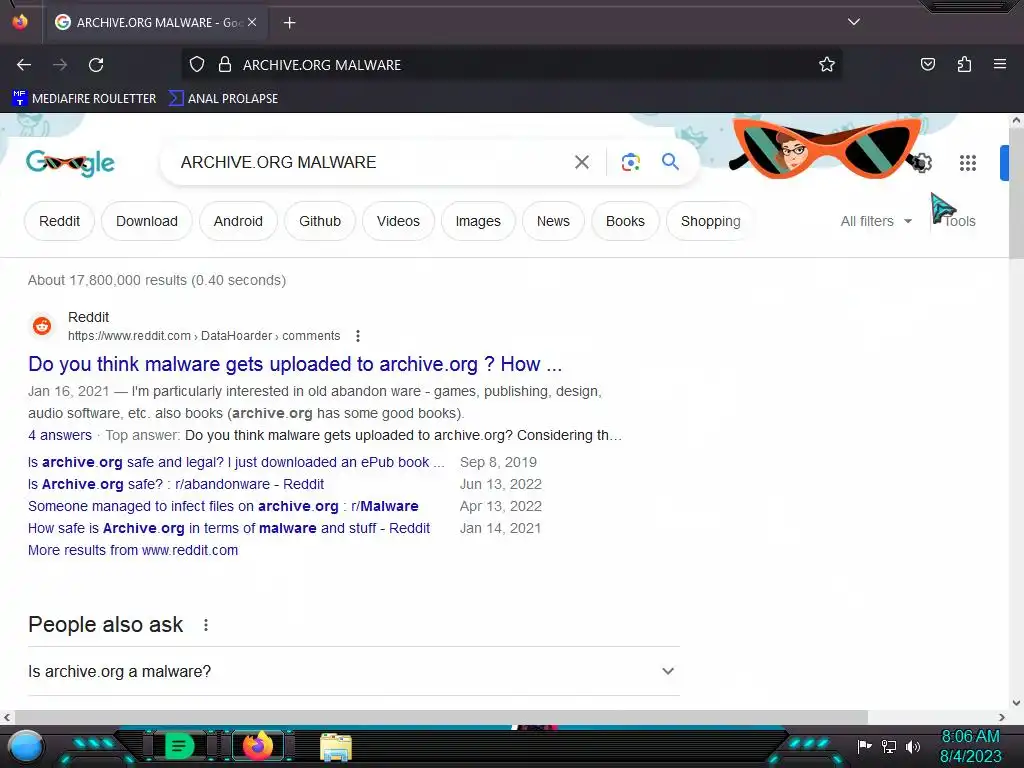Submit search with magnifier icon
This screenshot has height=768, width=1024.
(670, 162)
